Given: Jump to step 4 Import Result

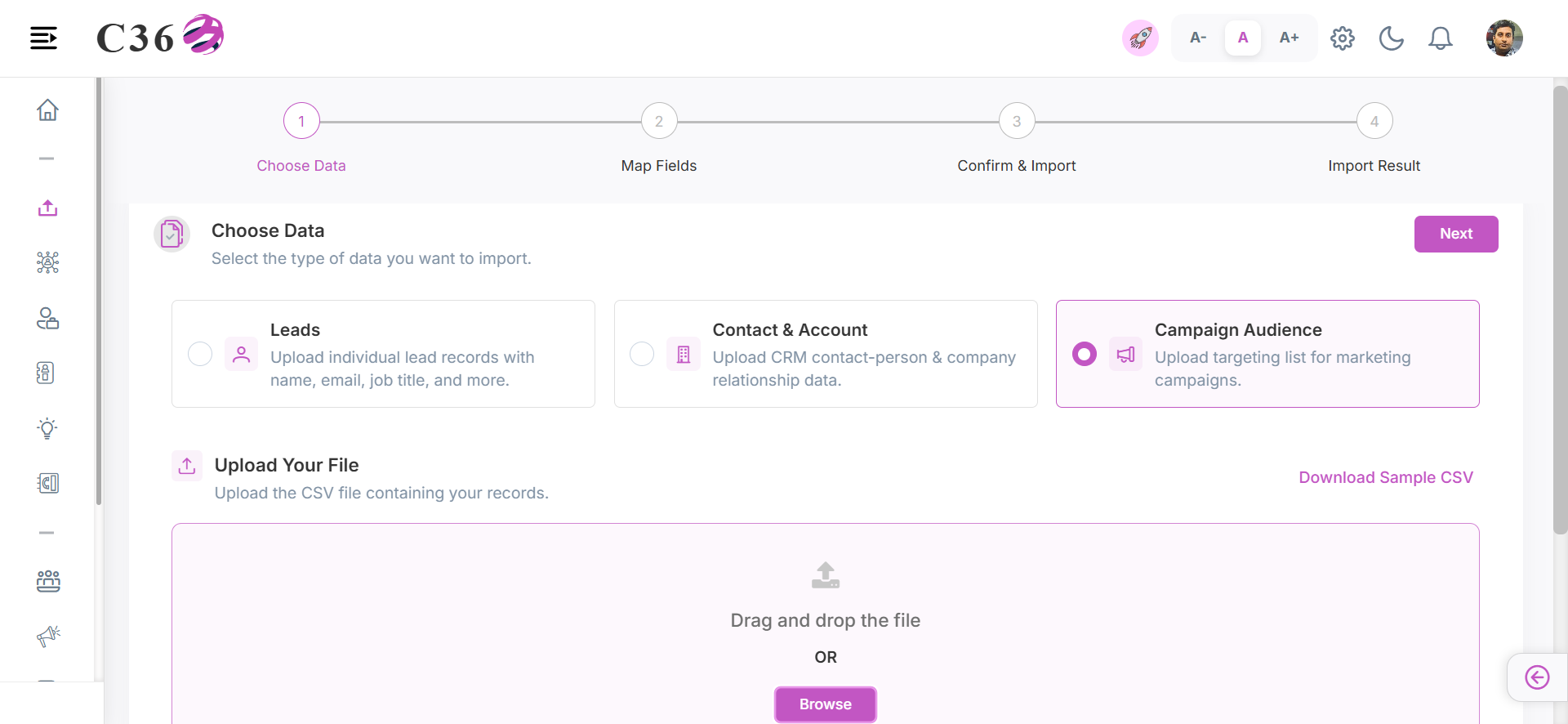Looking at the screenshot, I should pos(1374,121).
